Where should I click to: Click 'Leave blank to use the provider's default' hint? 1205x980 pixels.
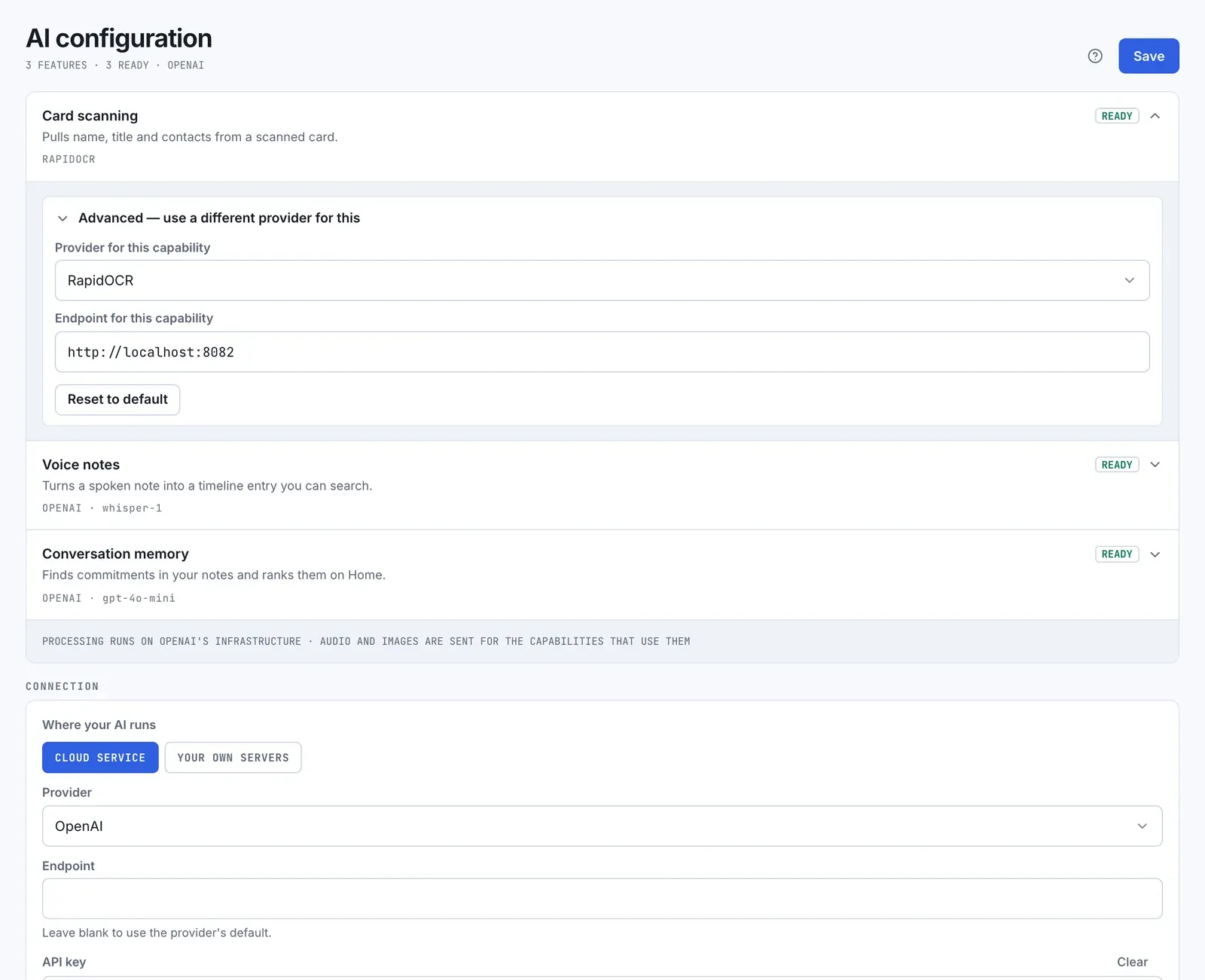point(157,933)
